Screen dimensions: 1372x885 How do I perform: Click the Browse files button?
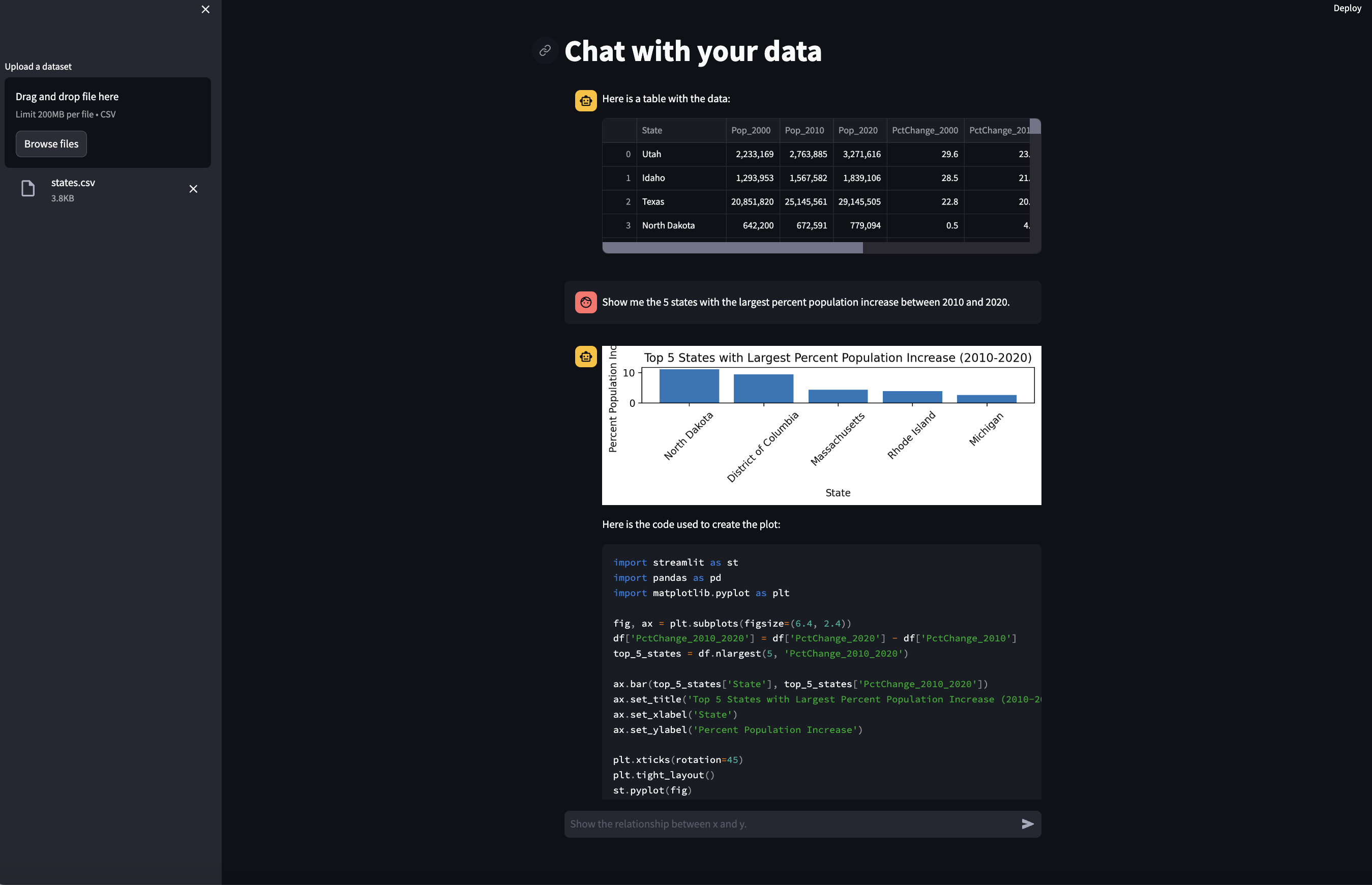tap(51, 143)
